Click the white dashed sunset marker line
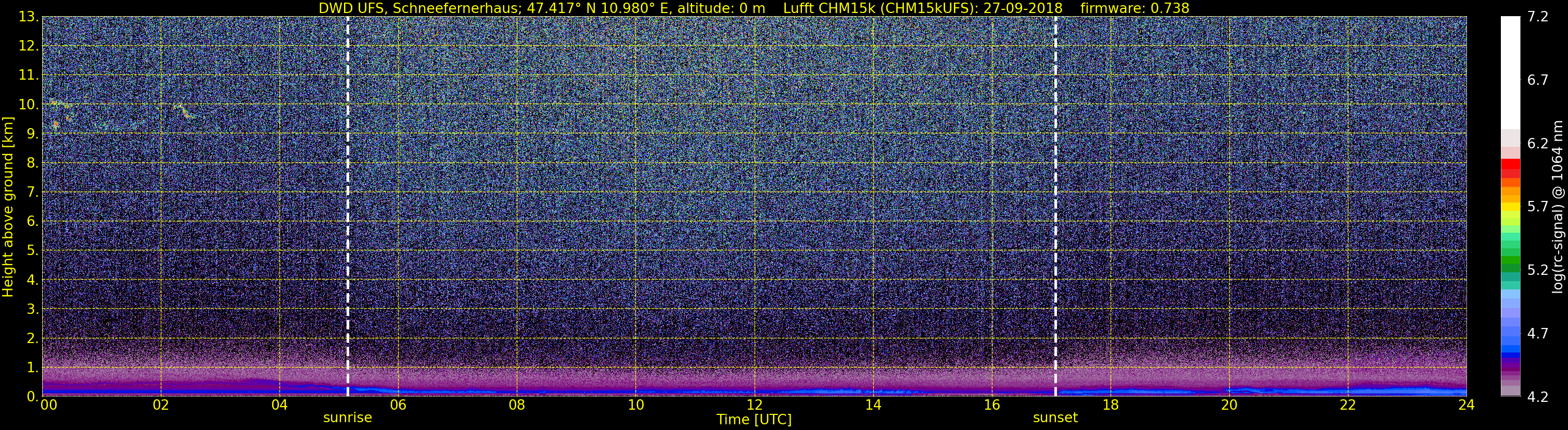Screen dimensions: 1568x430 click(1055, 206)
